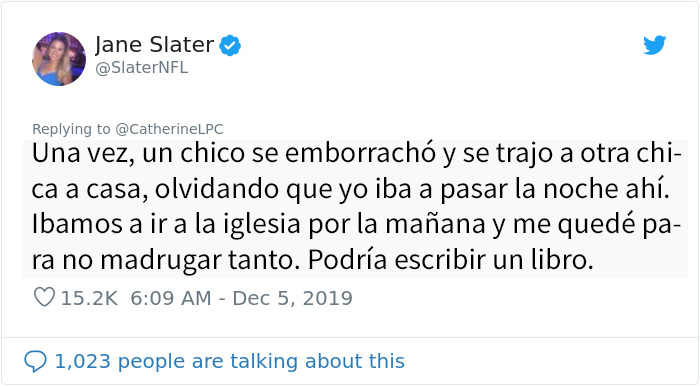Click the Twitter bird logo
This screenshot has height=386, width=700.
[654, 45]
